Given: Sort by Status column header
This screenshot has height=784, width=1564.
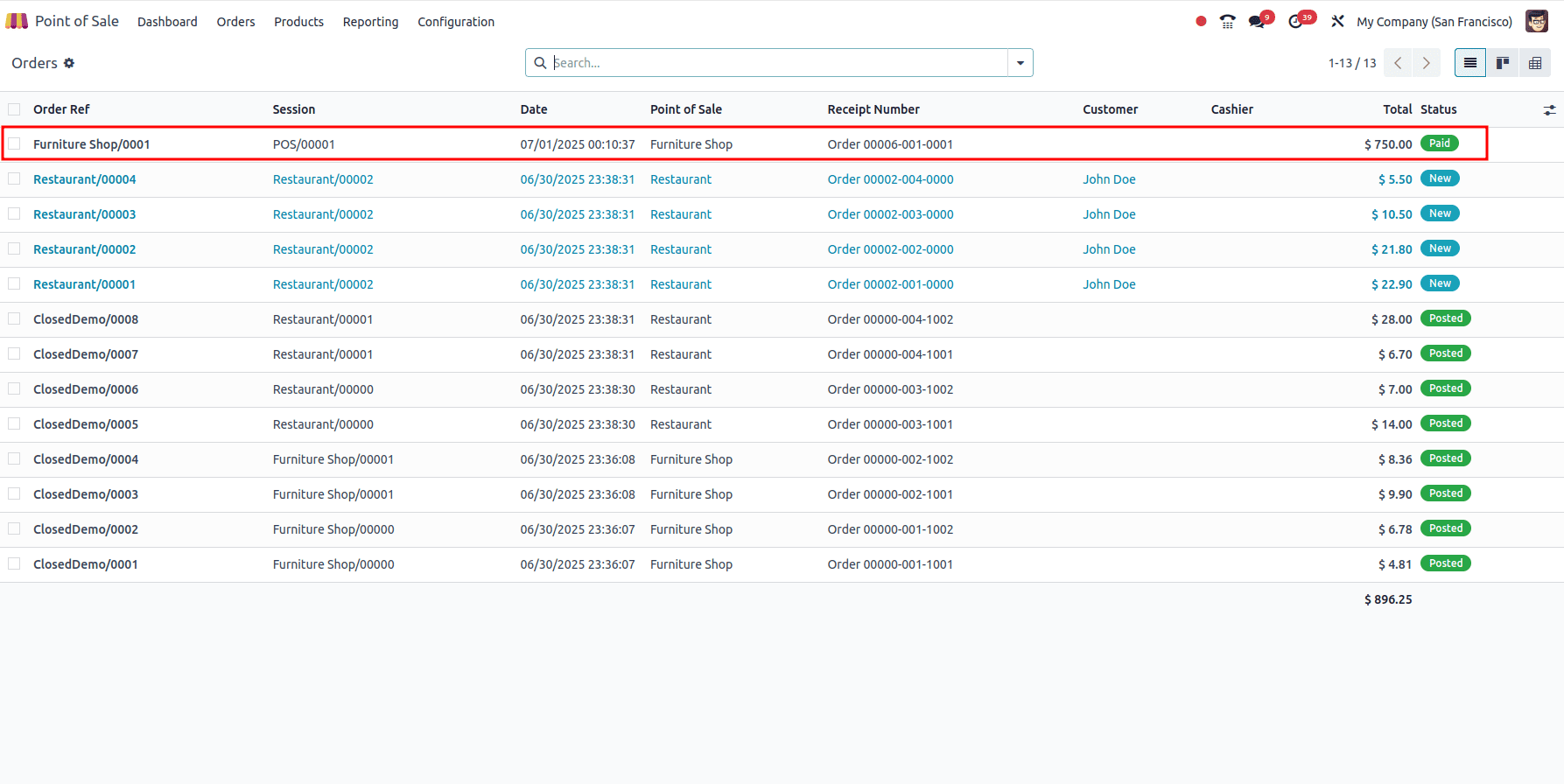Looking at the screenshot, I should pyautogui.click(x=1439, y=109).
